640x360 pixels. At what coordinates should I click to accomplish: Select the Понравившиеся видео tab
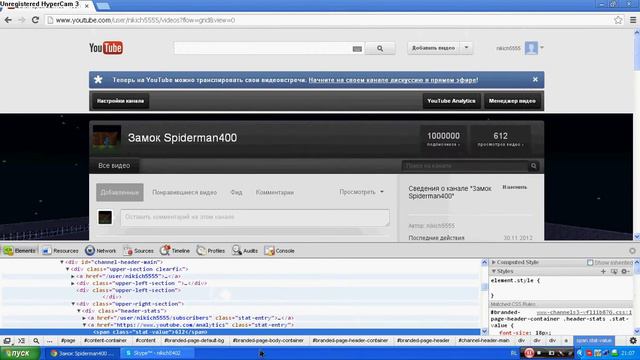point(184,192)
